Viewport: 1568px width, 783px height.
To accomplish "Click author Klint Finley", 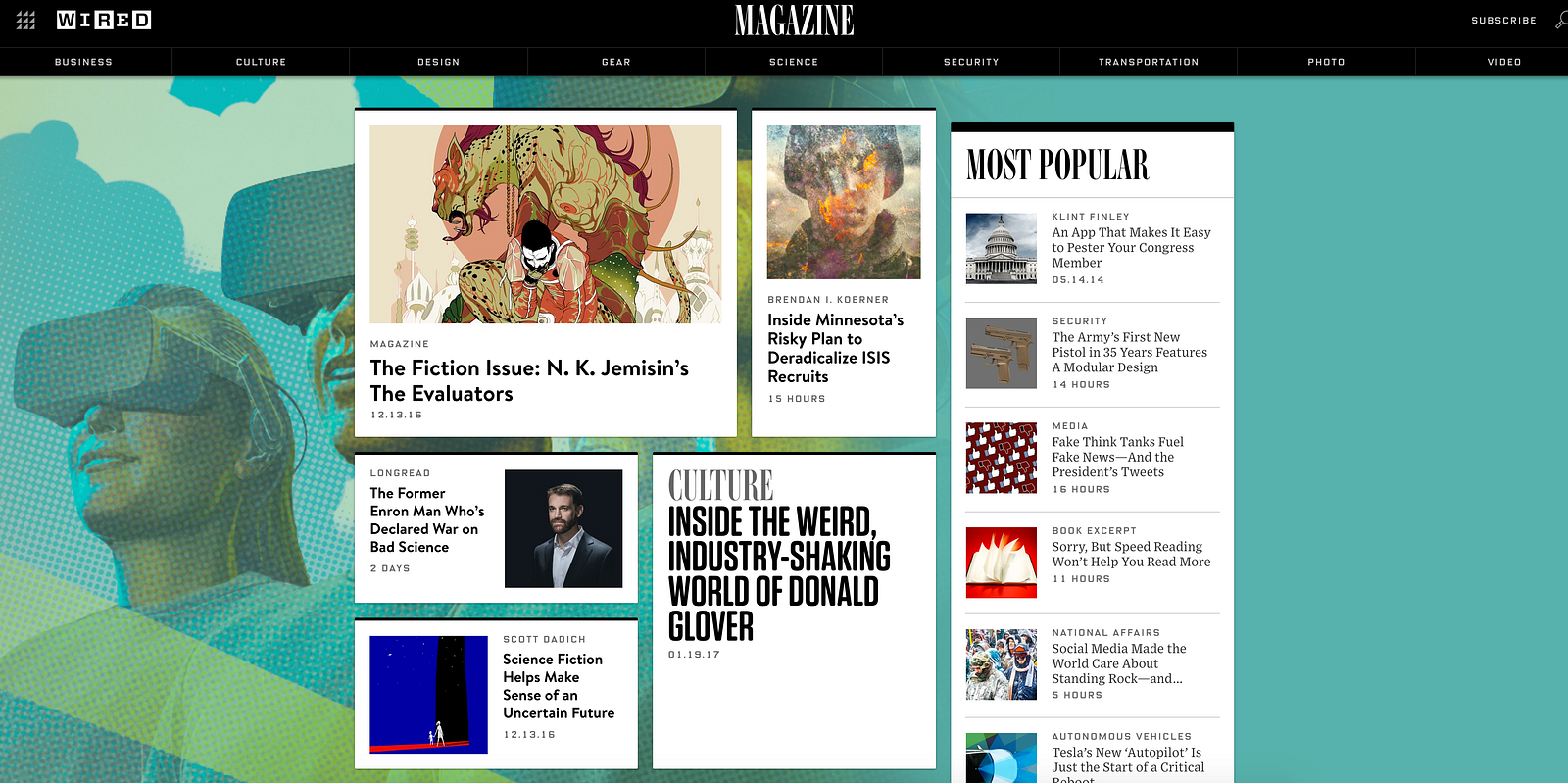I will (1091, 217).
